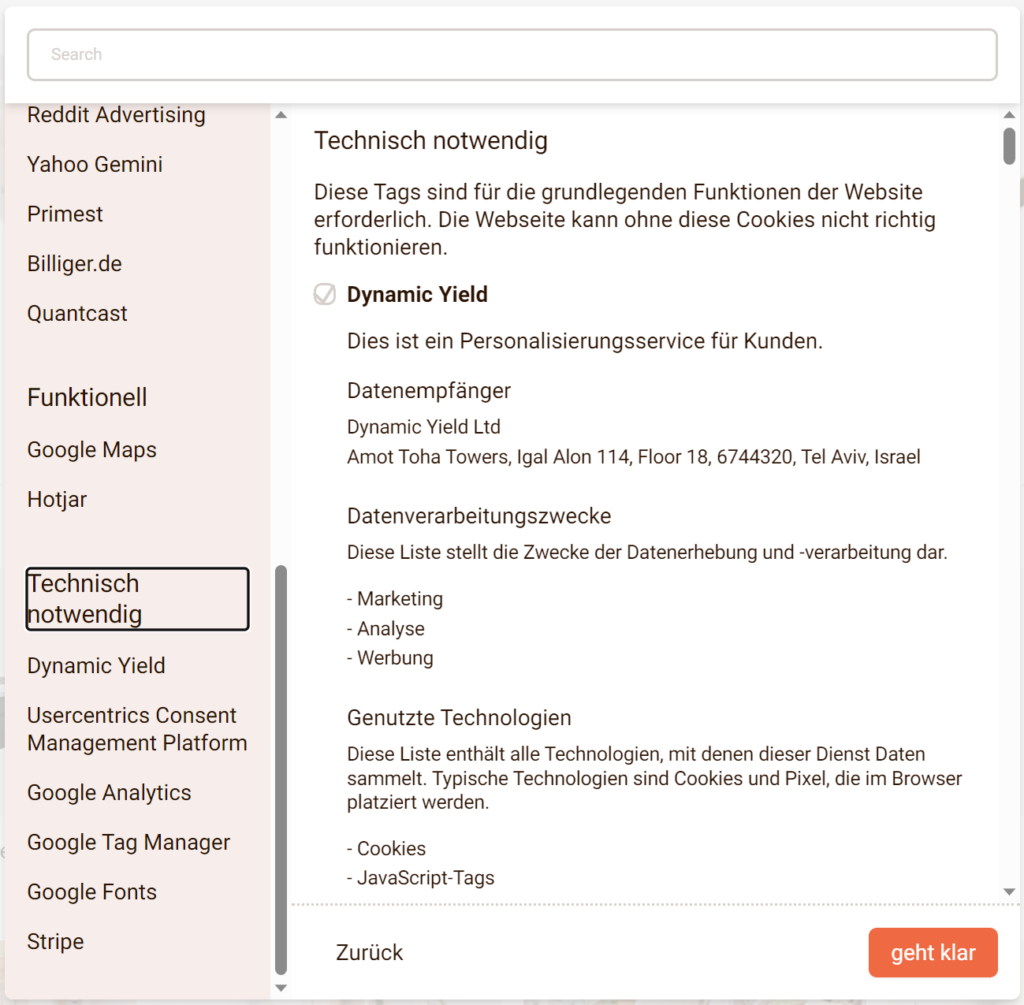Click the sidebar scrollbar thumb
Viewport: 1024px width, 1005px height.
point(281,770)
